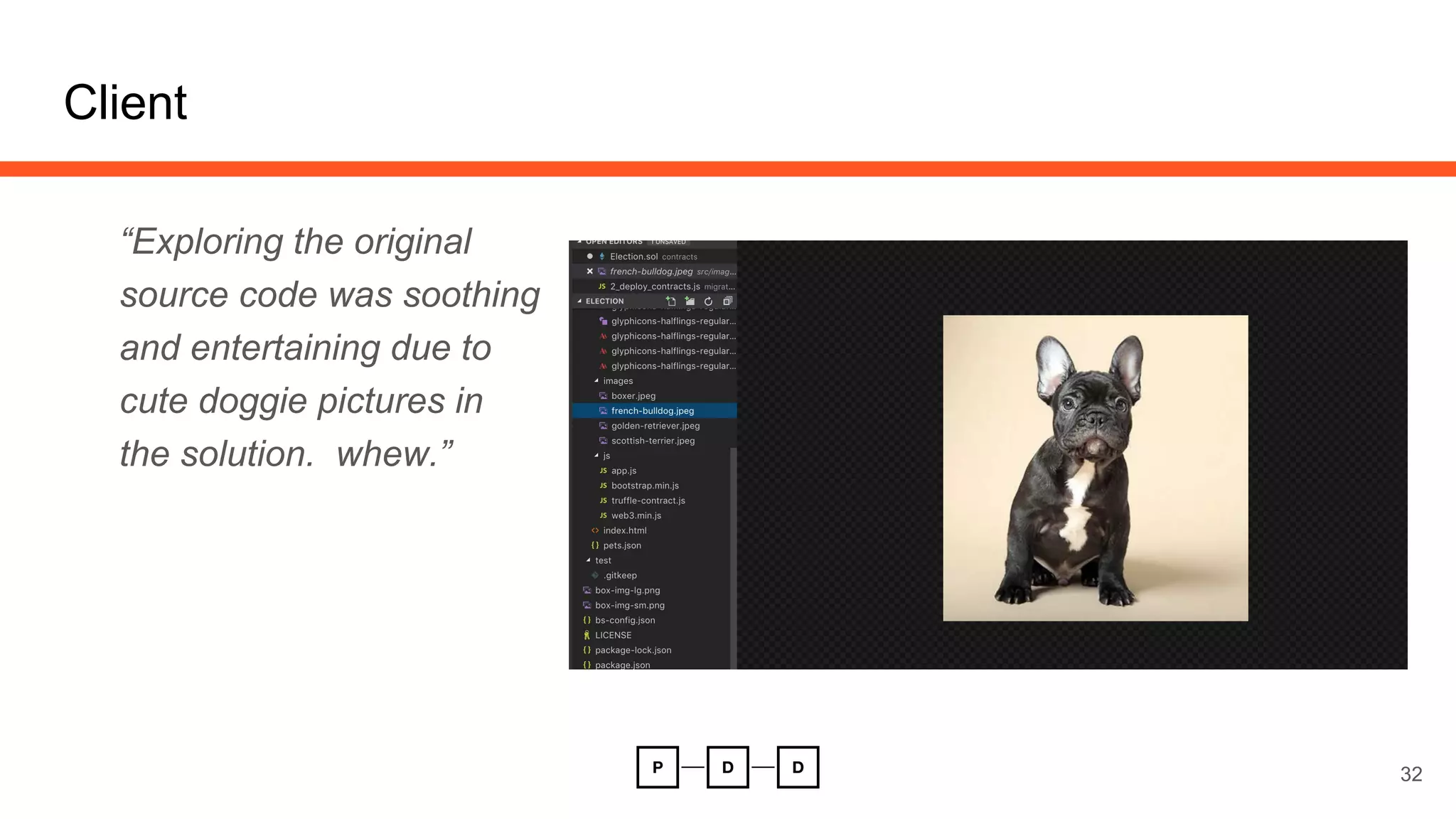The width and height of the screenshot is (1456, 819).
Task: Open golden-retriever.jpeg in the file tree
Action: [x=654, y=426]
